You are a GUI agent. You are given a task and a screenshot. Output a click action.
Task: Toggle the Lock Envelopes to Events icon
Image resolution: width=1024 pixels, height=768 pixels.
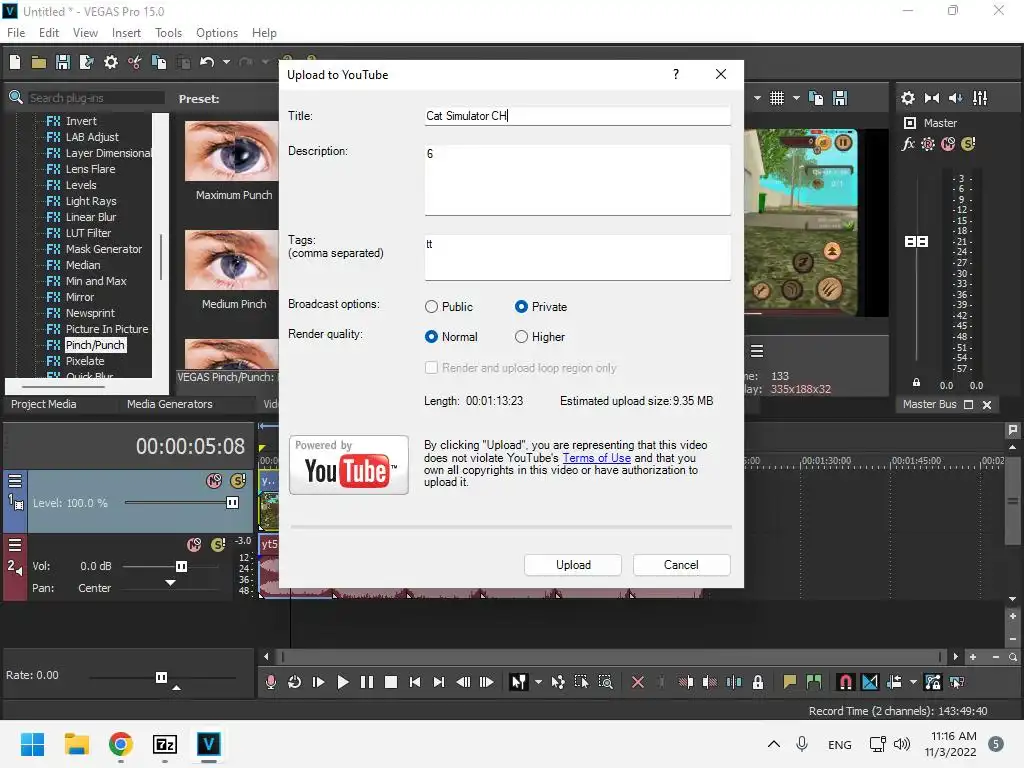[933, 682]
